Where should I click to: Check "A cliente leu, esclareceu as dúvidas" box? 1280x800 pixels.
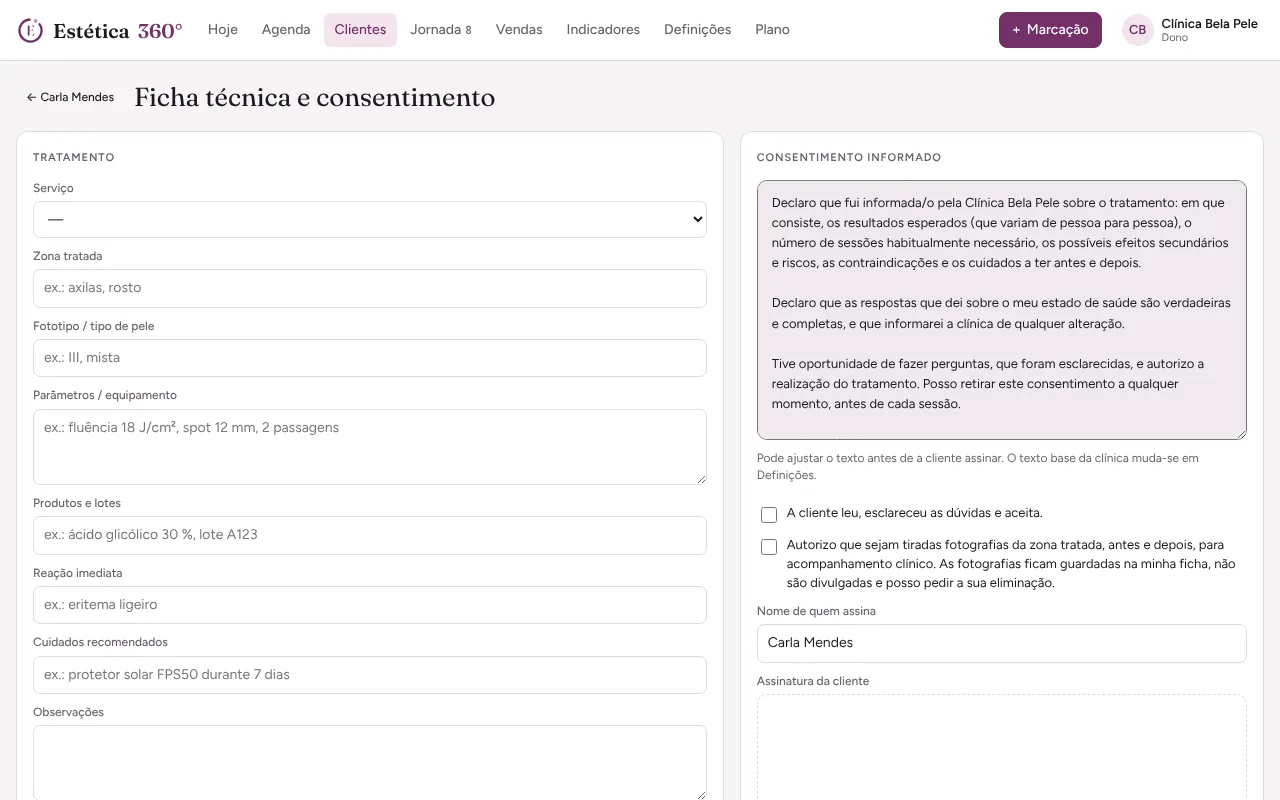coord(769,515)
